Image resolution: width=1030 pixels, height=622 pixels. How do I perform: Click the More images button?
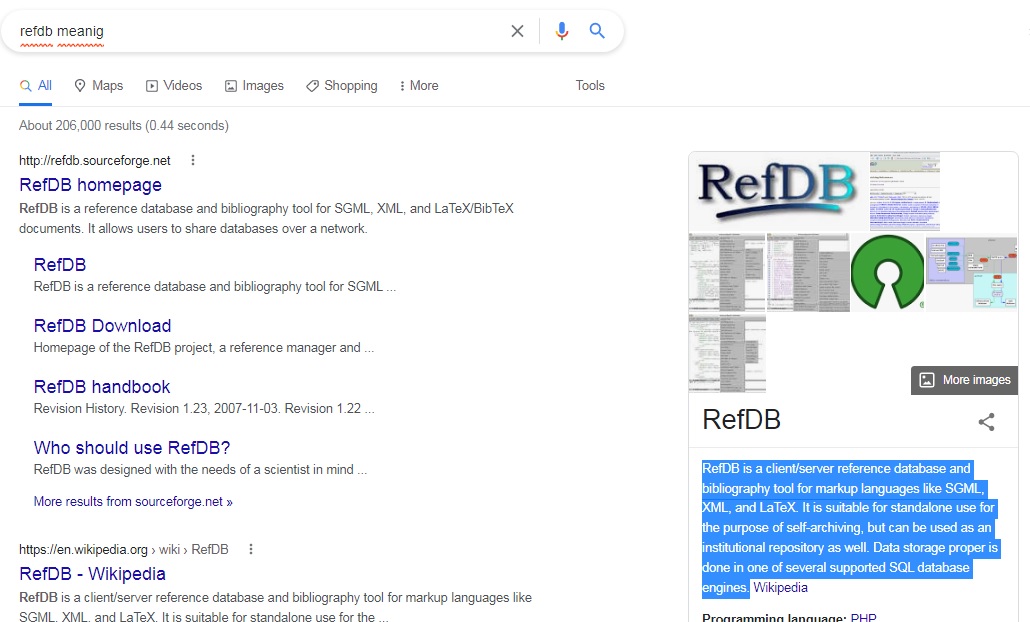point(964,380)
